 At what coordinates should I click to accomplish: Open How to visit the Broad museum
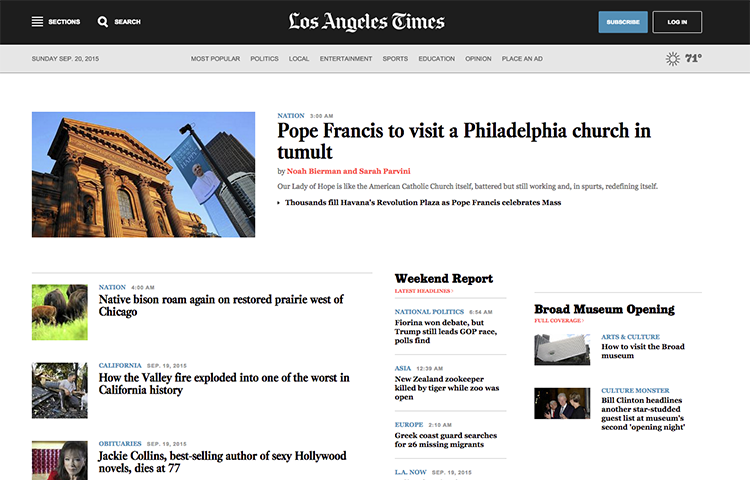643,351
